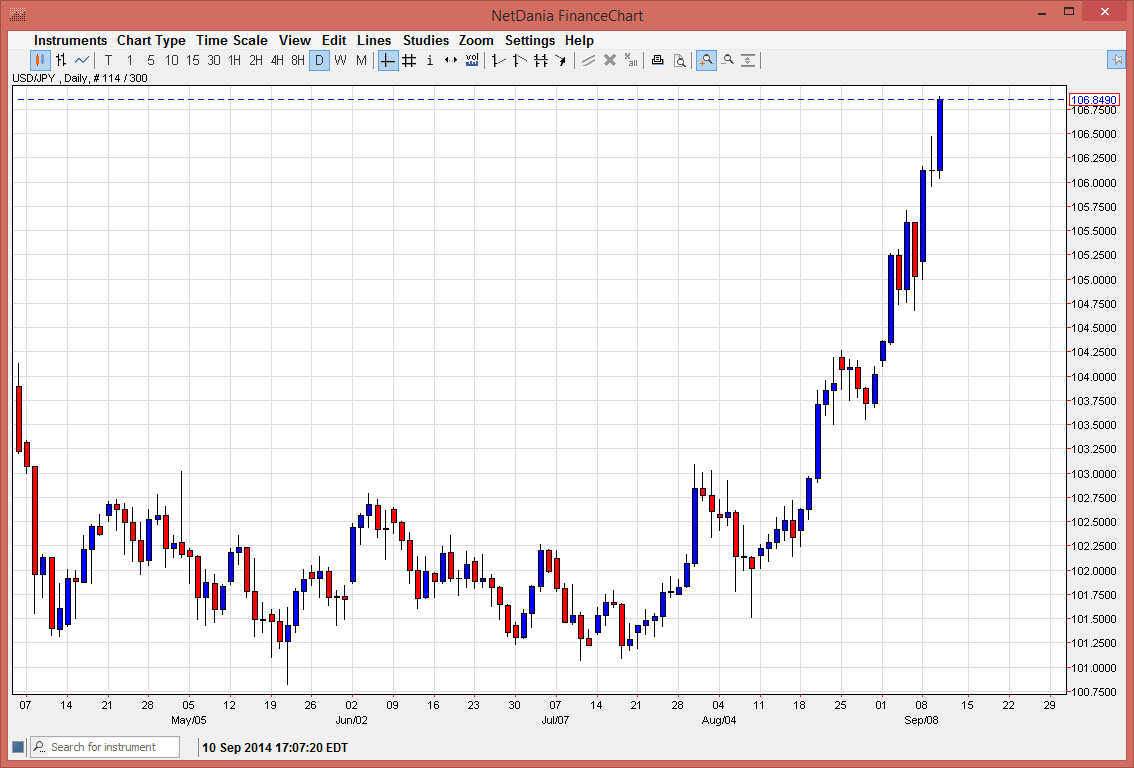Show volume with the vol icon
The image size is (1134, 768).
click(471, 60)
